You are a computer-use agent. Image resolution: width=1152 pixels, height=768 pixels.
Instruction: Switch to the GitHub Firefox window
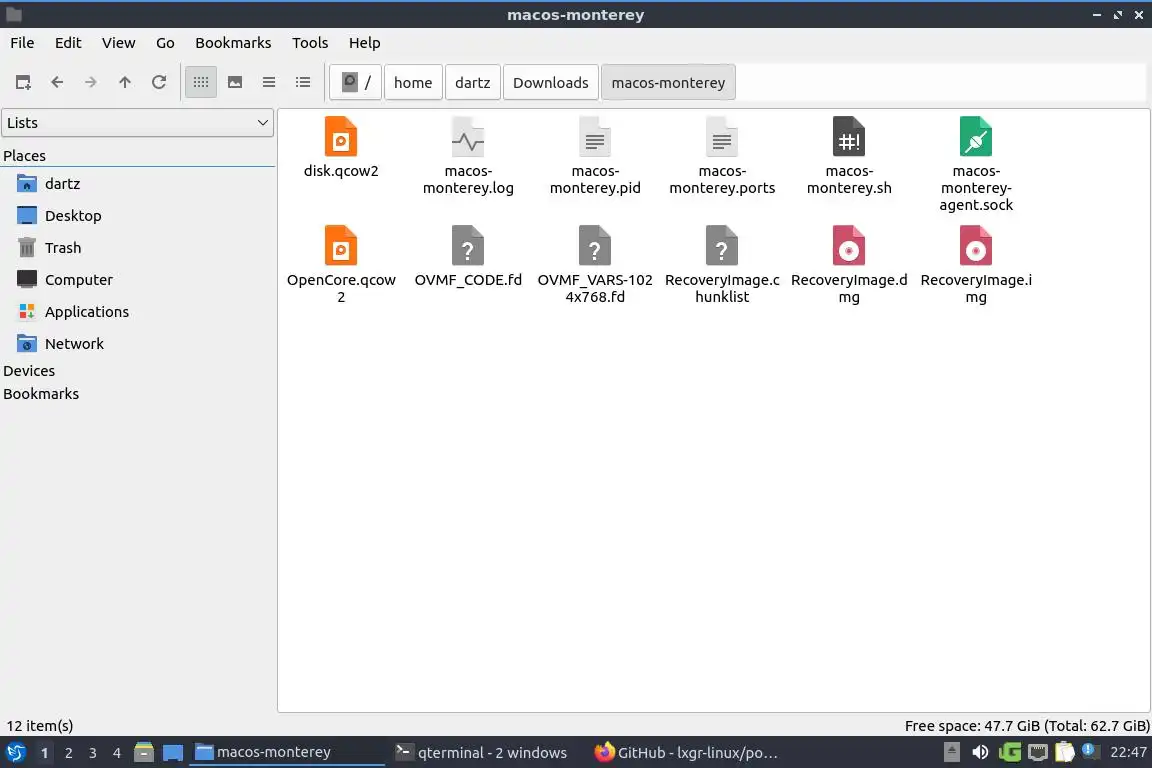pos(686,753)
